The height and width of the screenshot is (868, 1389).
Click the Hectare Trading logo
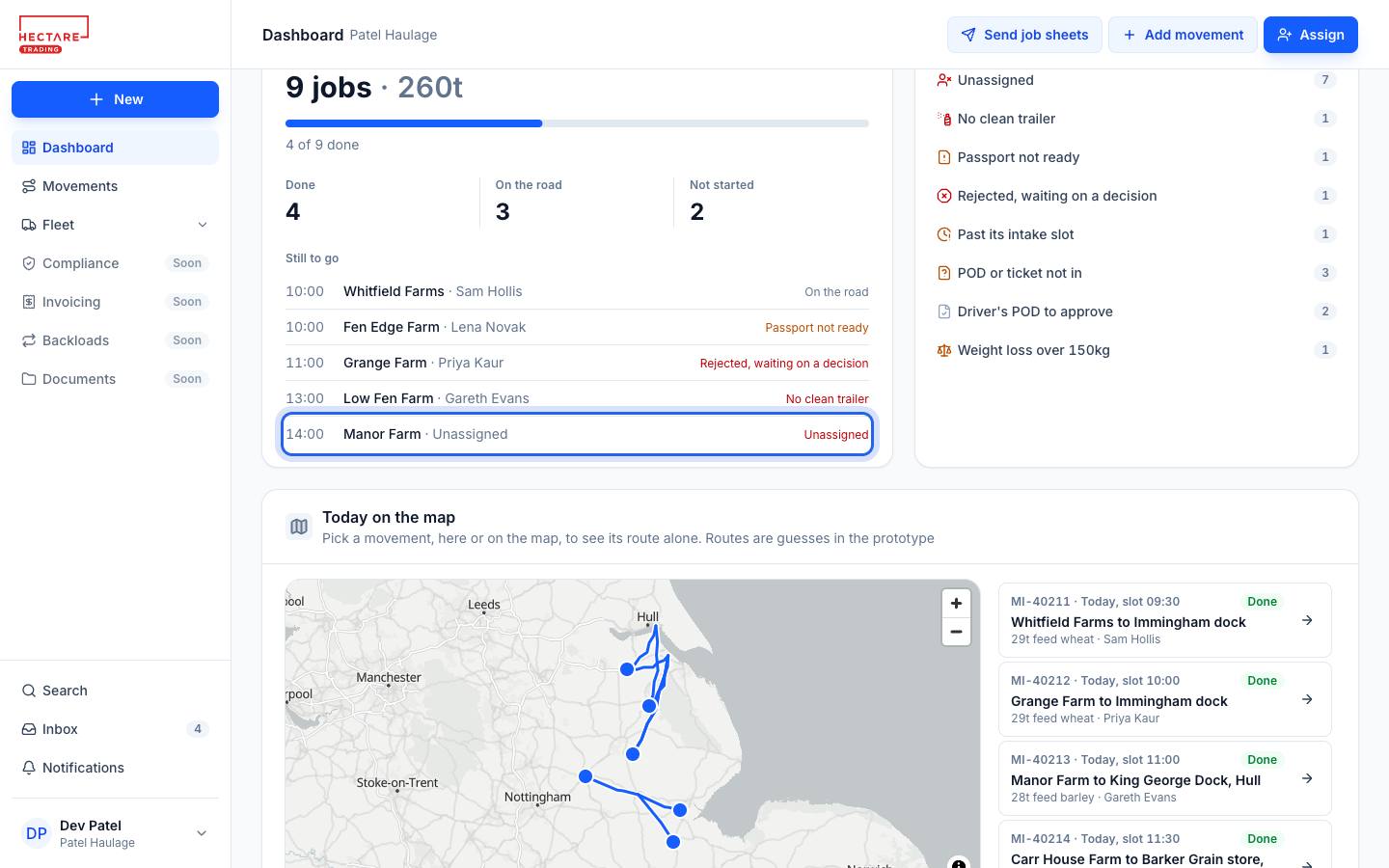(54, 35)
